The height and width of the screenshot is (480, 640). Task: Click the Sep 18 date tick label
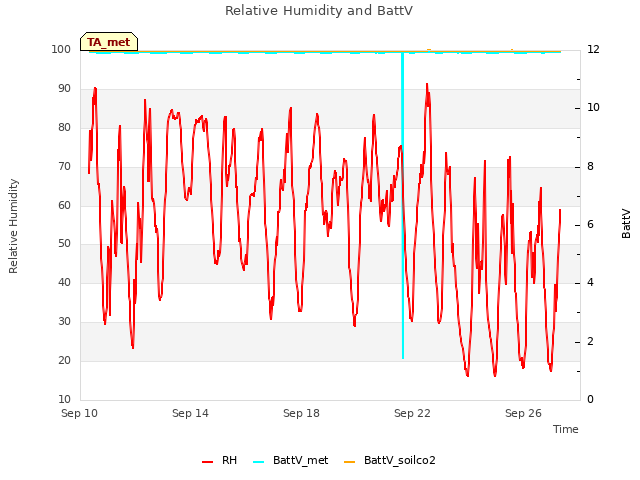pyautogui.click(x=301, y=413)
